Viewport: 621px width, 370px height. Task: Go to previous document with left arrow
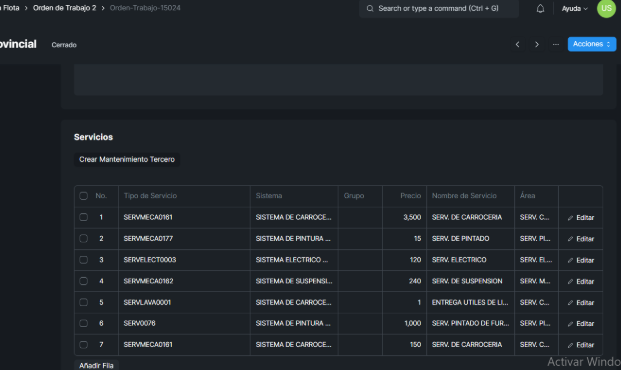point(517,44)
